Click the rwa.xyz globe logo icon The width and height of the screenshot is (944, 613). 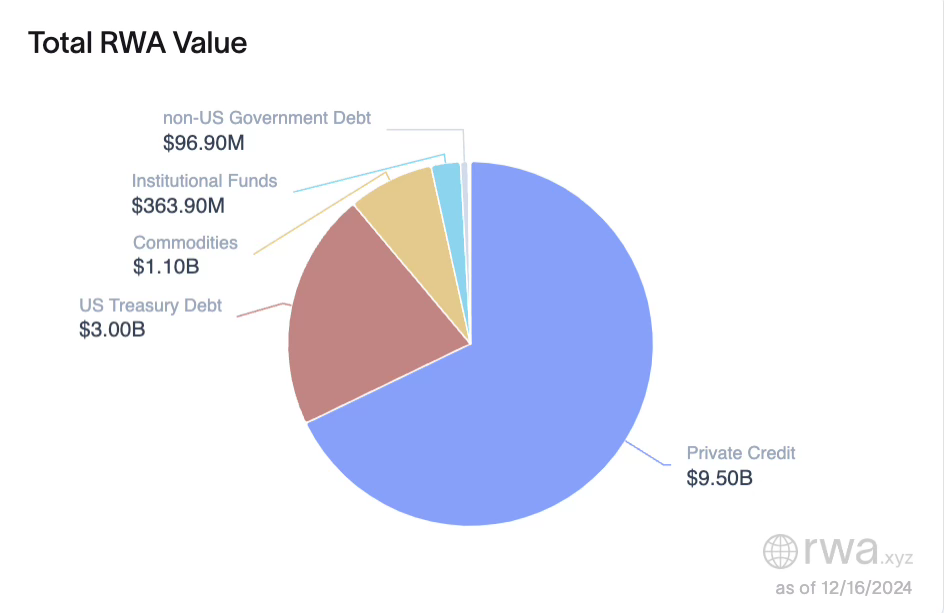(781, 550)
